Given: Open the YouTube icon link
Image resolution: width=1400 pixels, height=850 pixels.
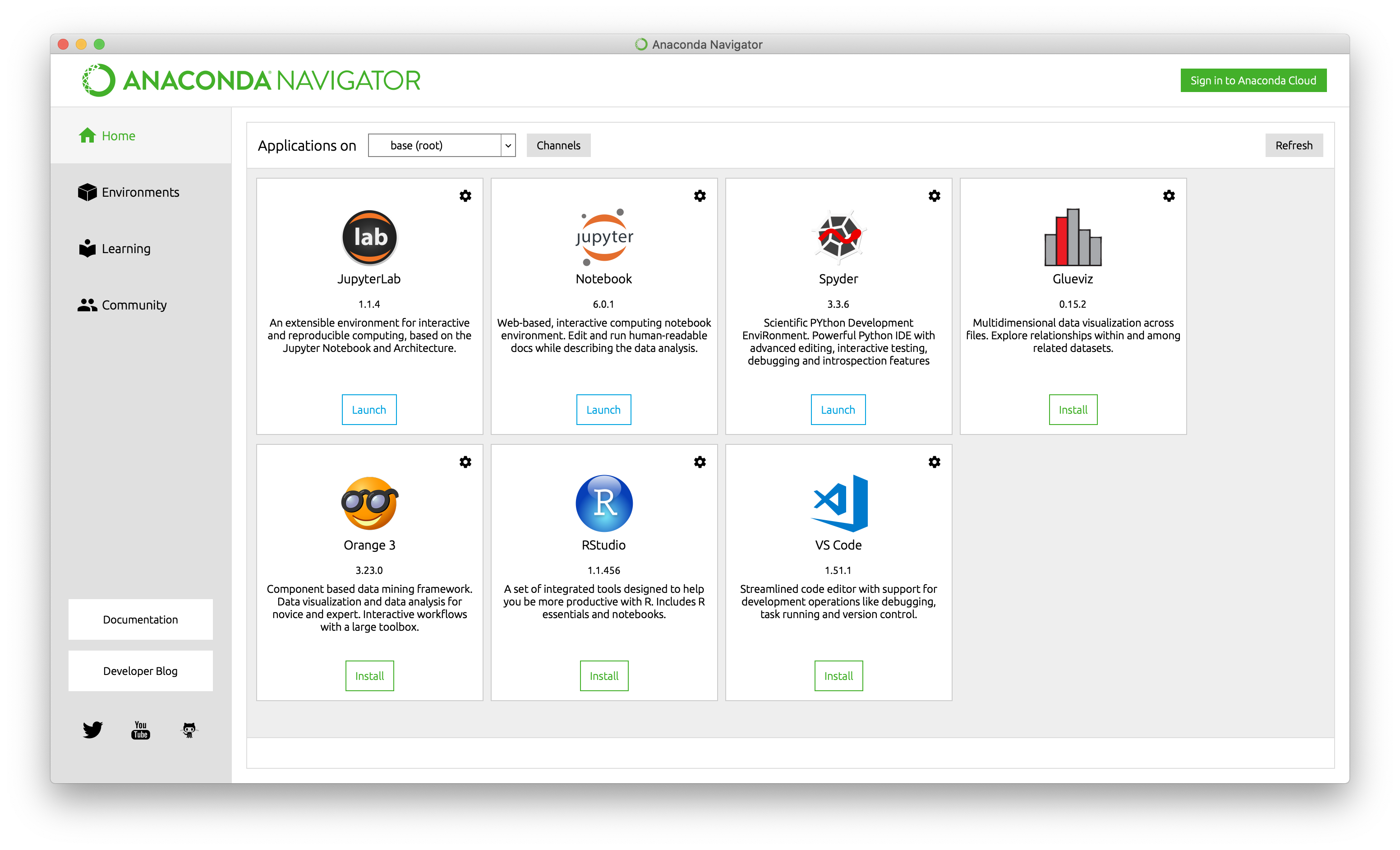Looking at the screenshot, I should point(140,730).
